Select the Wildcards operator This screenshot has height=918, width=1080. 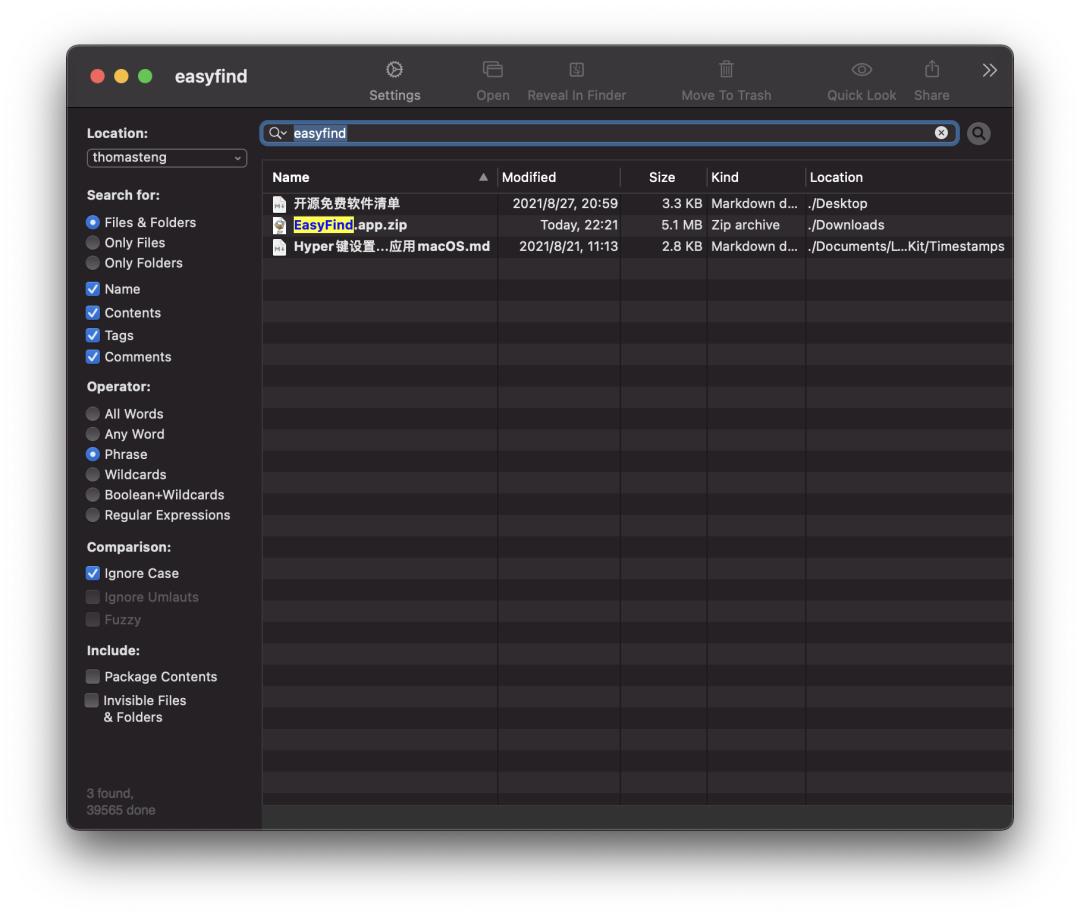tap(93, 474)
